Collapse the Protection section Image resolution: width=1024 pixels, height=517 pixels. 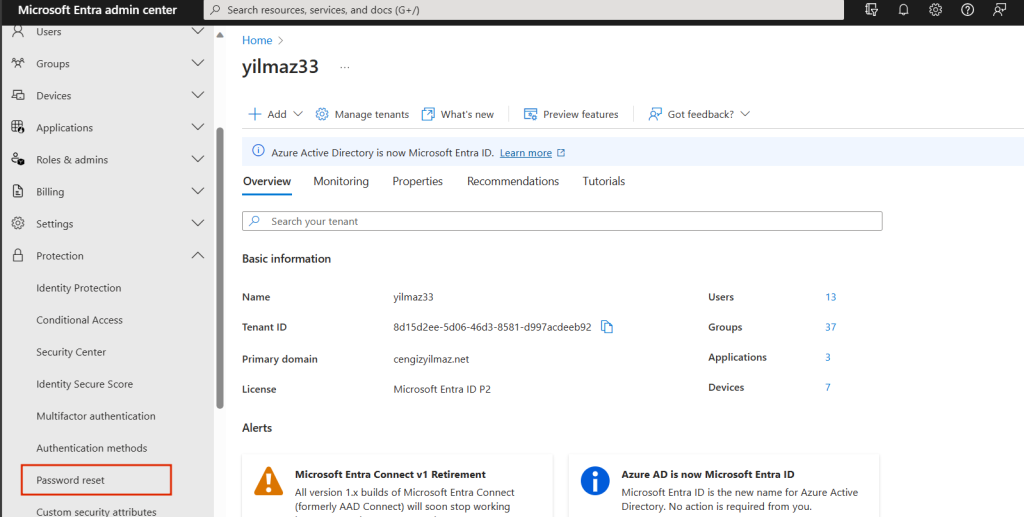[197, 256]
